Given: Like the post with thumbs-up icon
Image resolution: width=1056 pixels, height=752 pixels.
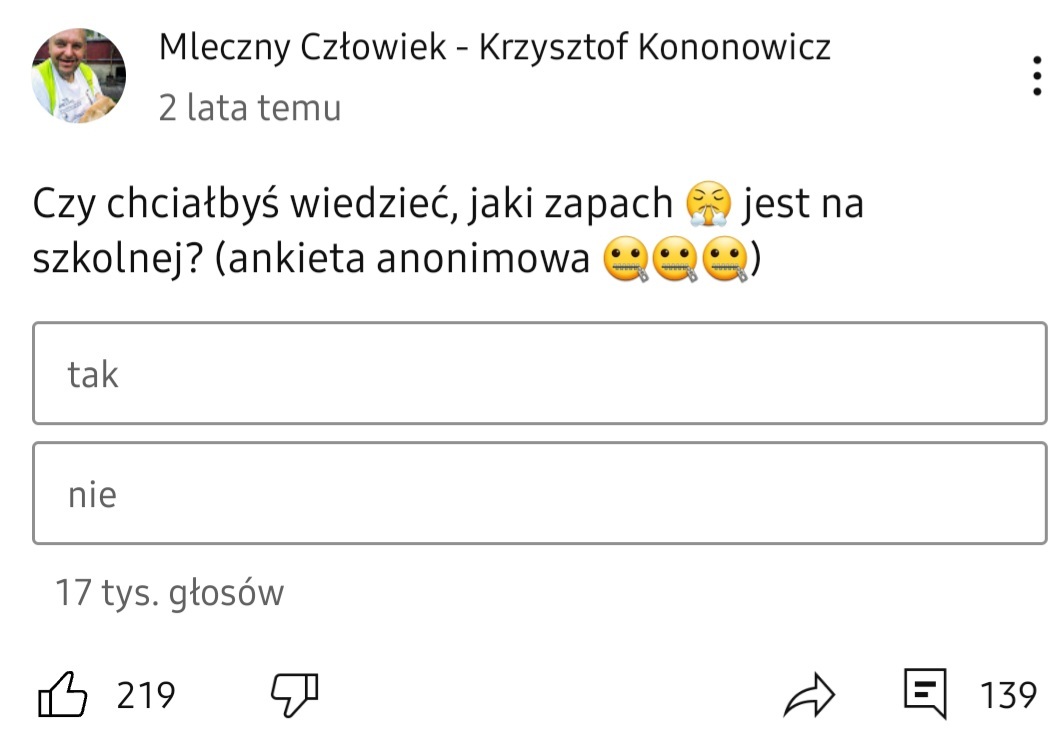Looking at the screenshot, I should pos(63,693).
